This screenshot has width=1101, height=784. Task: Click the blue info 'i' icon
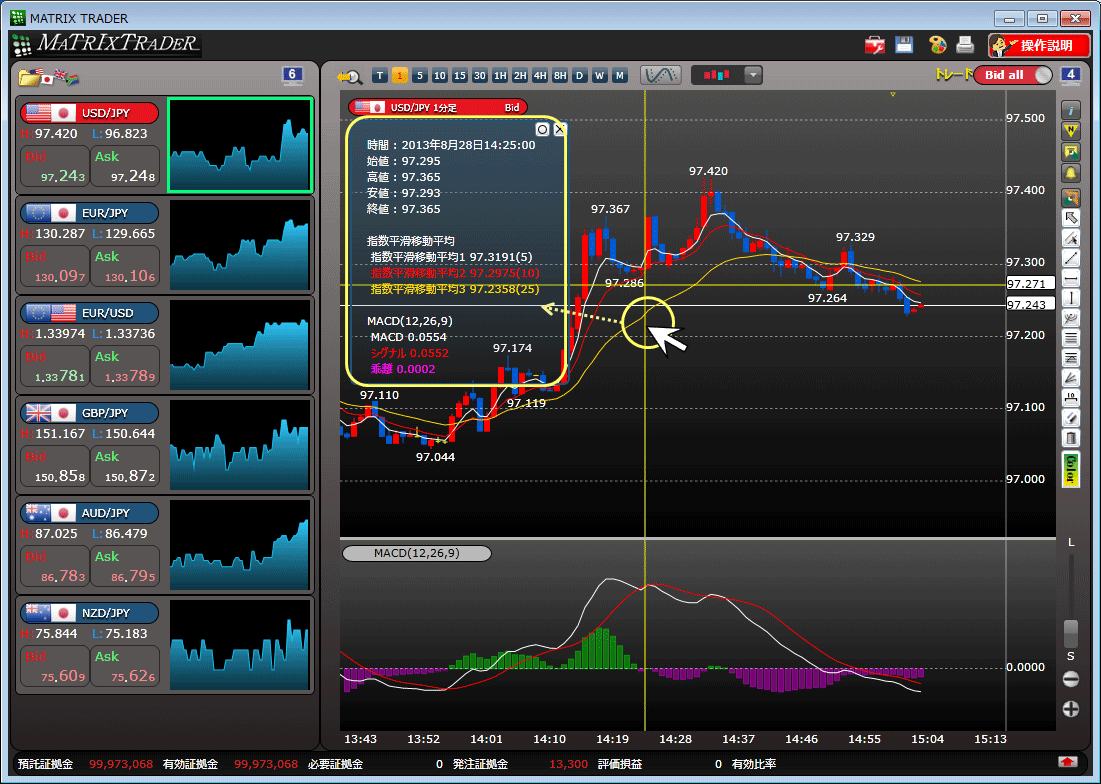[1071, 110]
